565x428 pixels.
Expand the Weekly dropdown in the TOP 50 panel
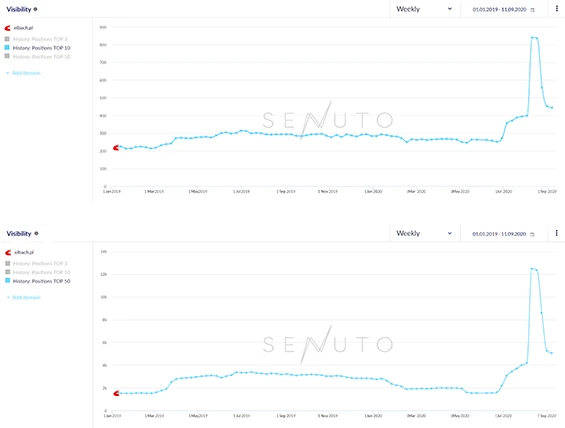[424, 233]
